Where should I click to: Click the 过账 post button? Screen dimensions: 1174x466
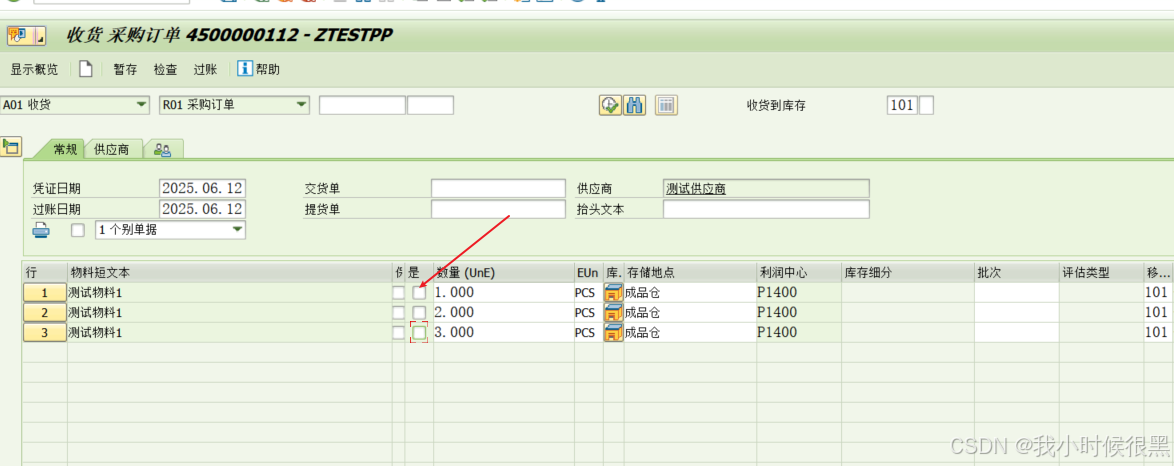point(205,70)
